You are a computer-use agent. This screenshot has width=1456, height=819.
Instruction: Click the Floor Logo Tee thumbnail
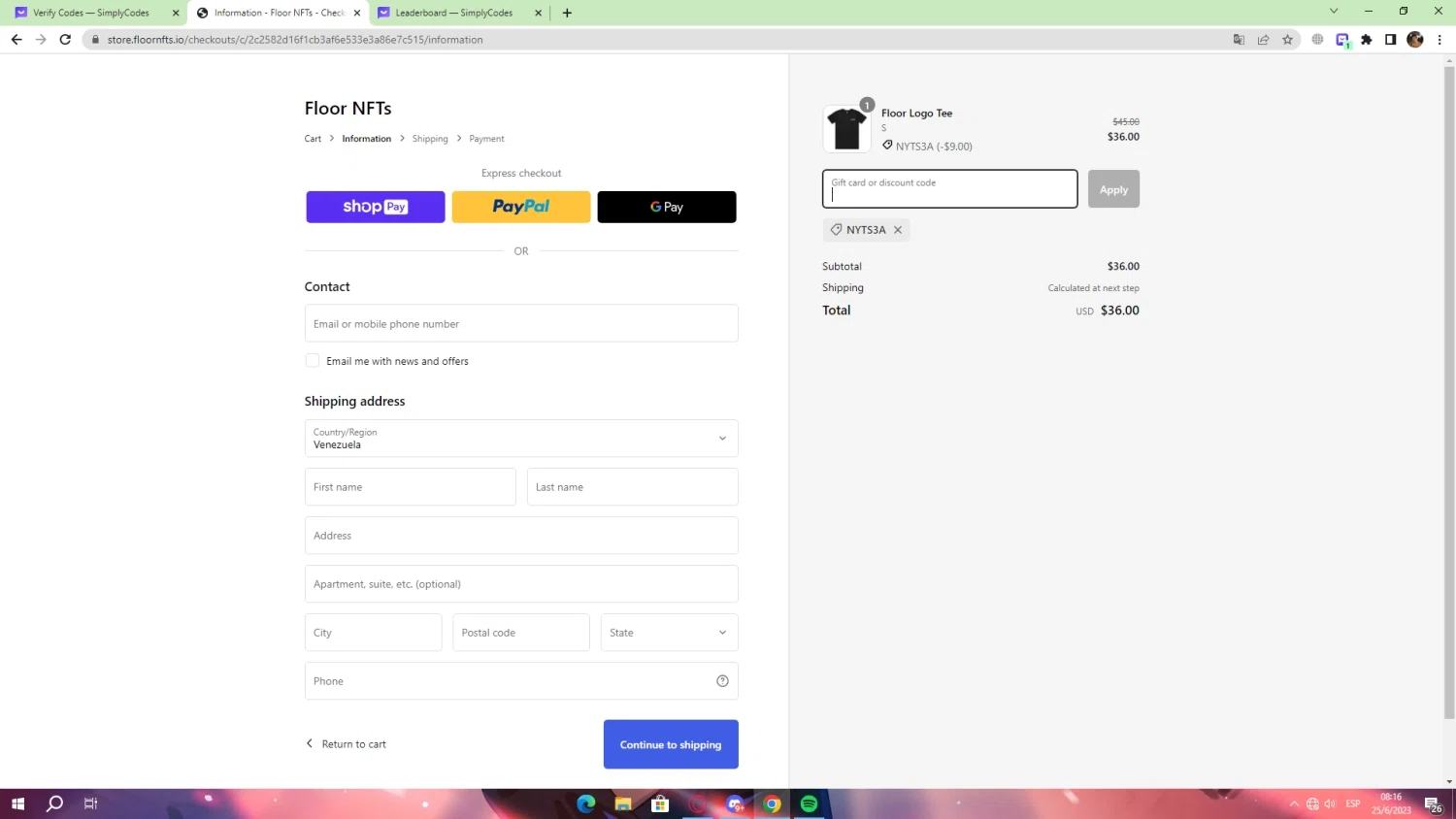(846, 129)
